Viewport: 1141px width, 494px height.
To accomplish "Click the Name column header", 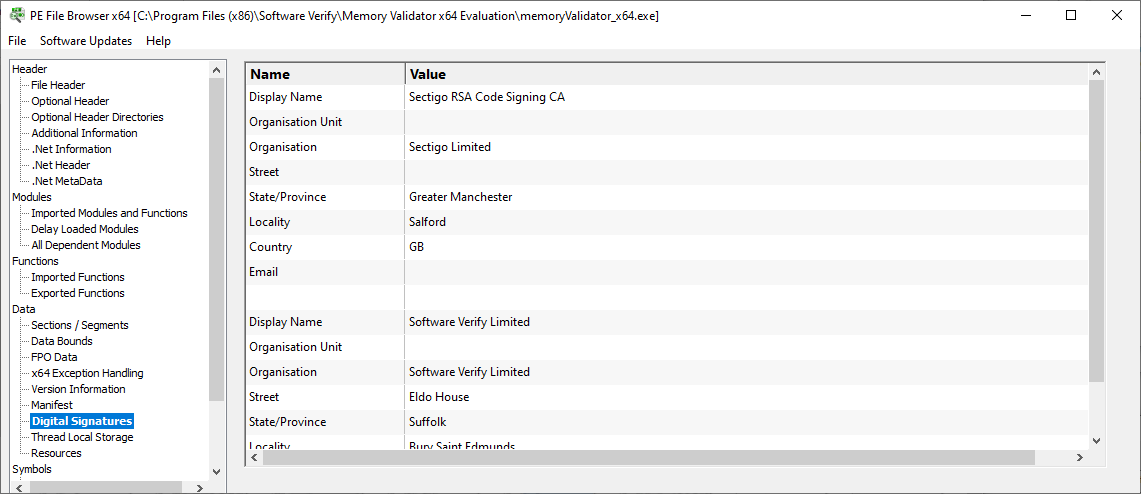I will coord(325,74).
